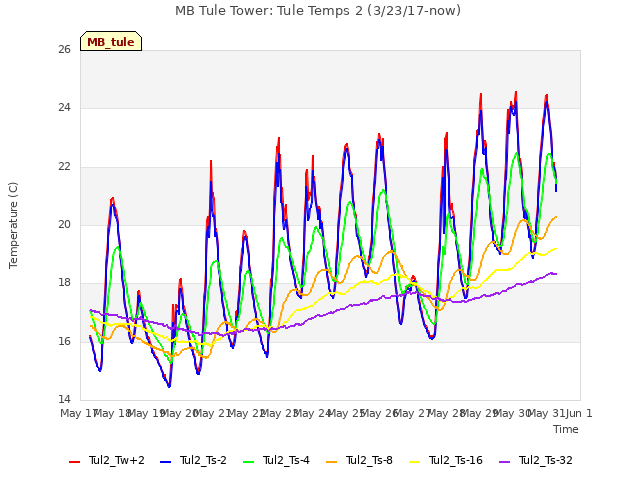Select the Tul2_Ts-32 legend label
640x480 pixels.
pyautogui.click(x=546, y=460)
